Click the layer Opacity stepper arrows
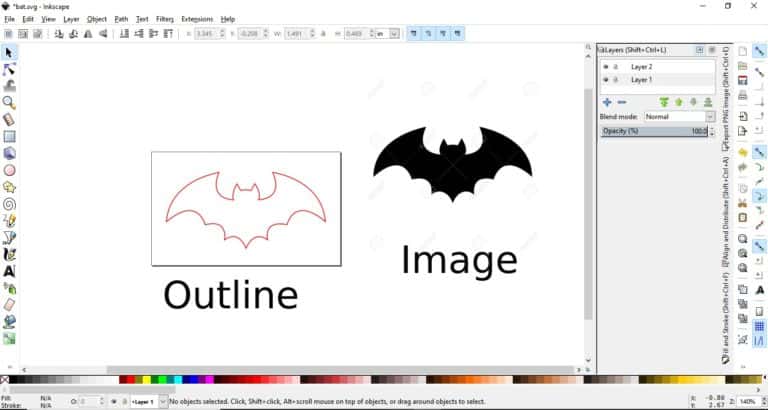 click(712, 131)
